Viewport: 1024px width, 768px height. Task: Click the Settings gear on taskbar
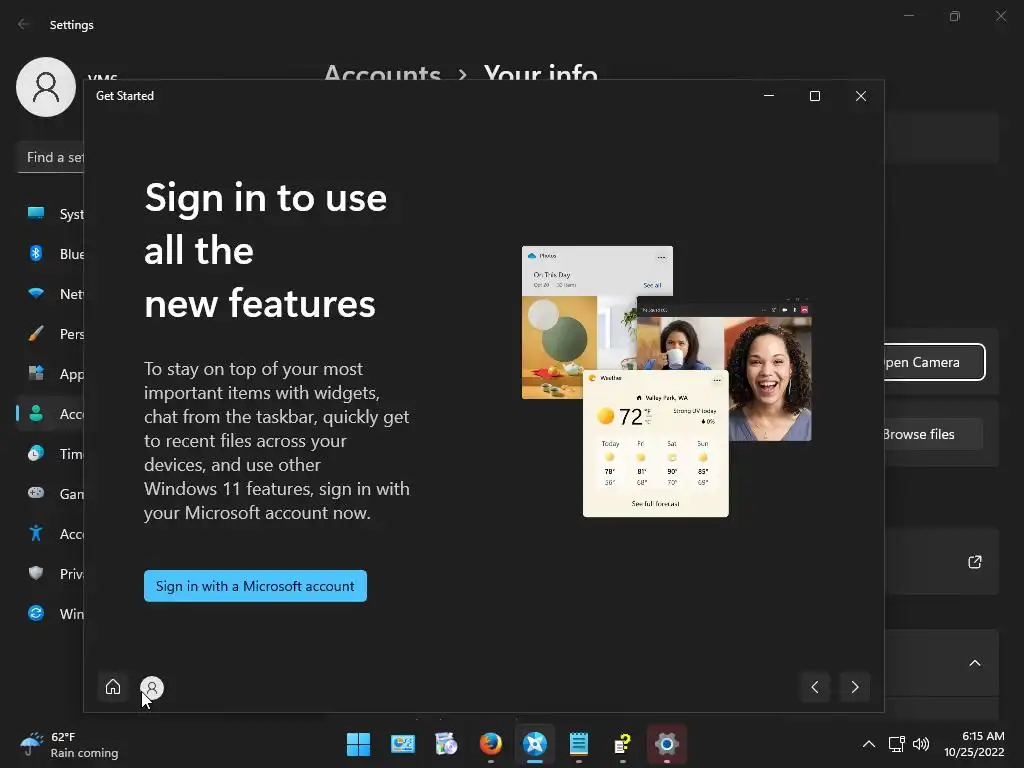click(667, 744)
